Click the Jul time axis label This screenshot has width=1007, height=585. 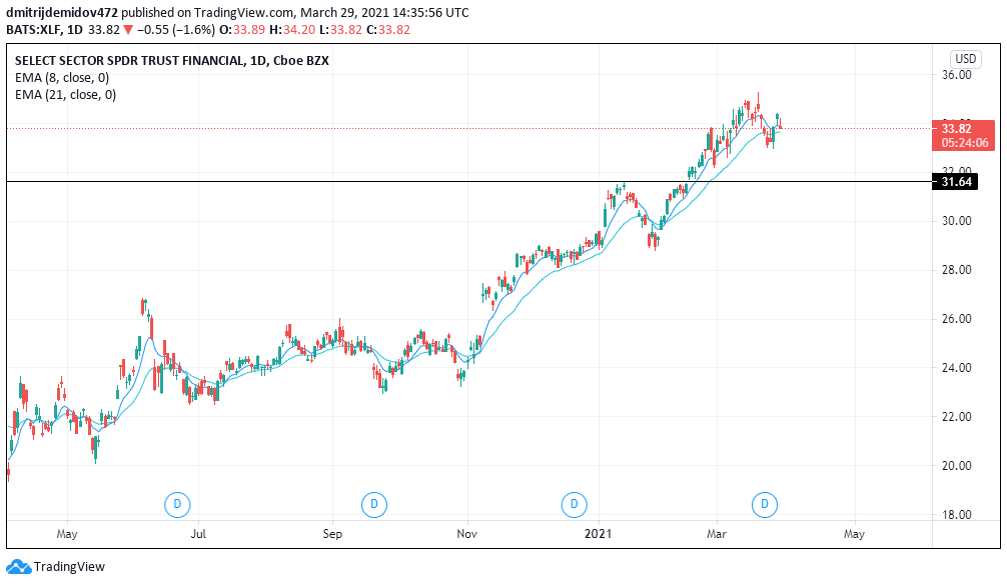coord(198,534)
